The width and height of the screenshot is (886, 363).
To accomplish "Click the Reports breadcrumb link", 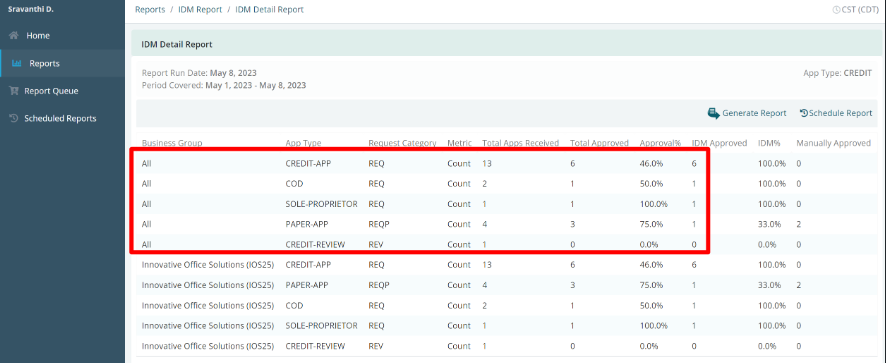I will tap(150, 10).
